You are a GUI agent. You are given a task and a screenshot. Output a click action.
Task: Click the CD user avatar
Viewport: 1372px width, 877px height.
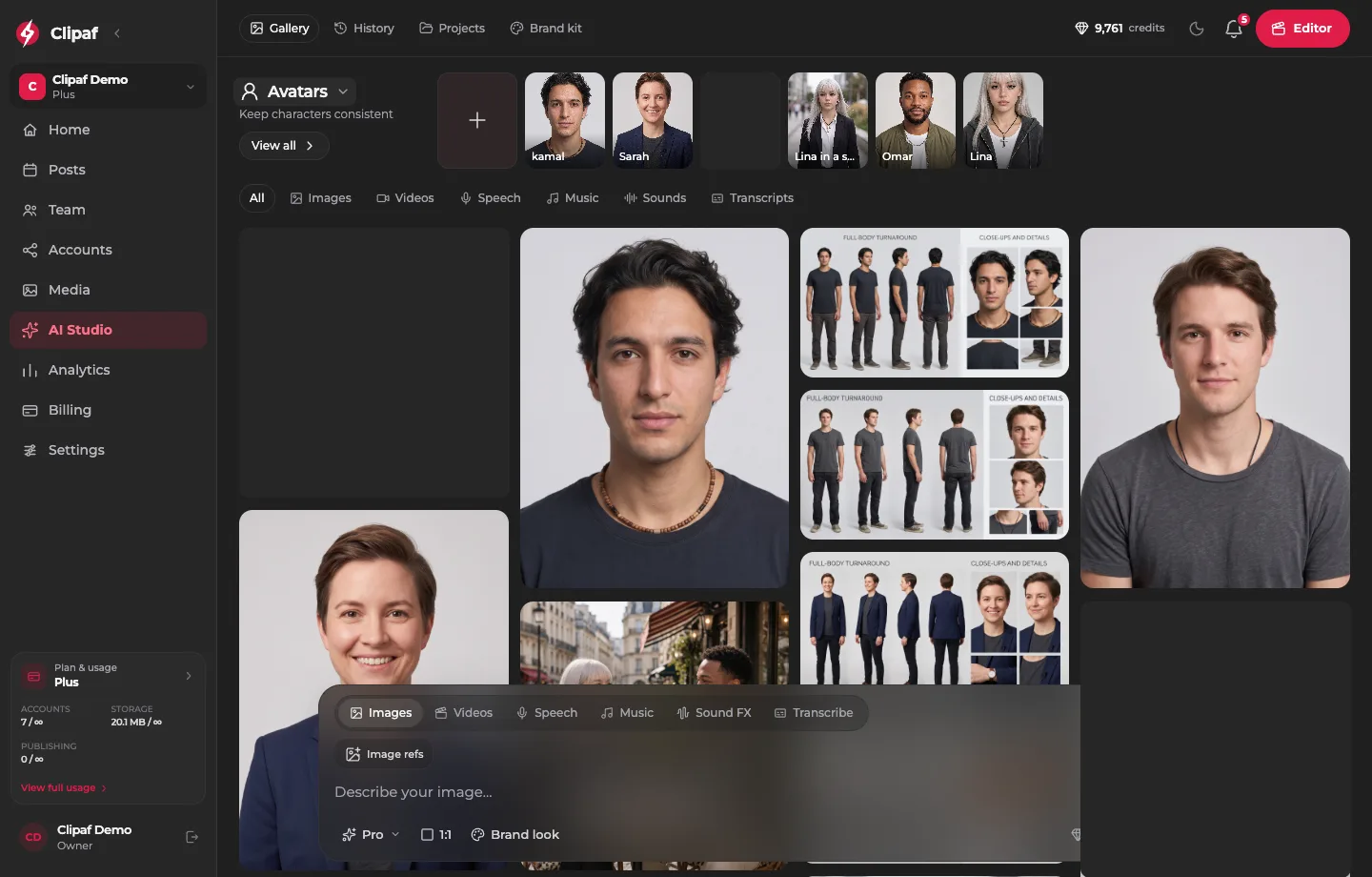[x=33, y=837]
